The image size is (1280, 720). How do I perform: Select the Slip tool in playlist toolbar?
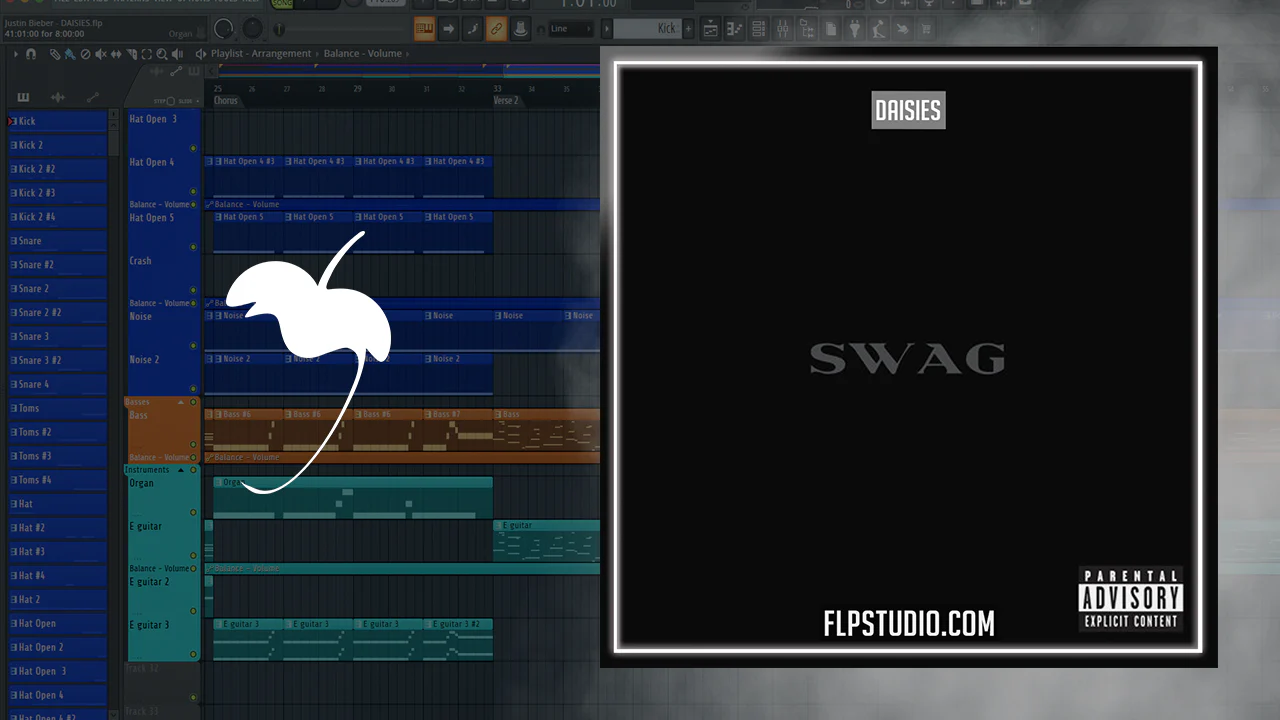pos(116,54)
